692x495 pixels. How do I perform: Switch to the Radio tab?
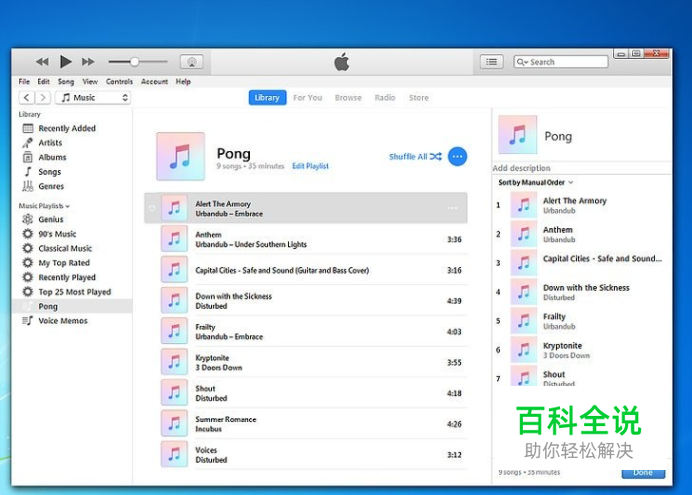[385, 98]
